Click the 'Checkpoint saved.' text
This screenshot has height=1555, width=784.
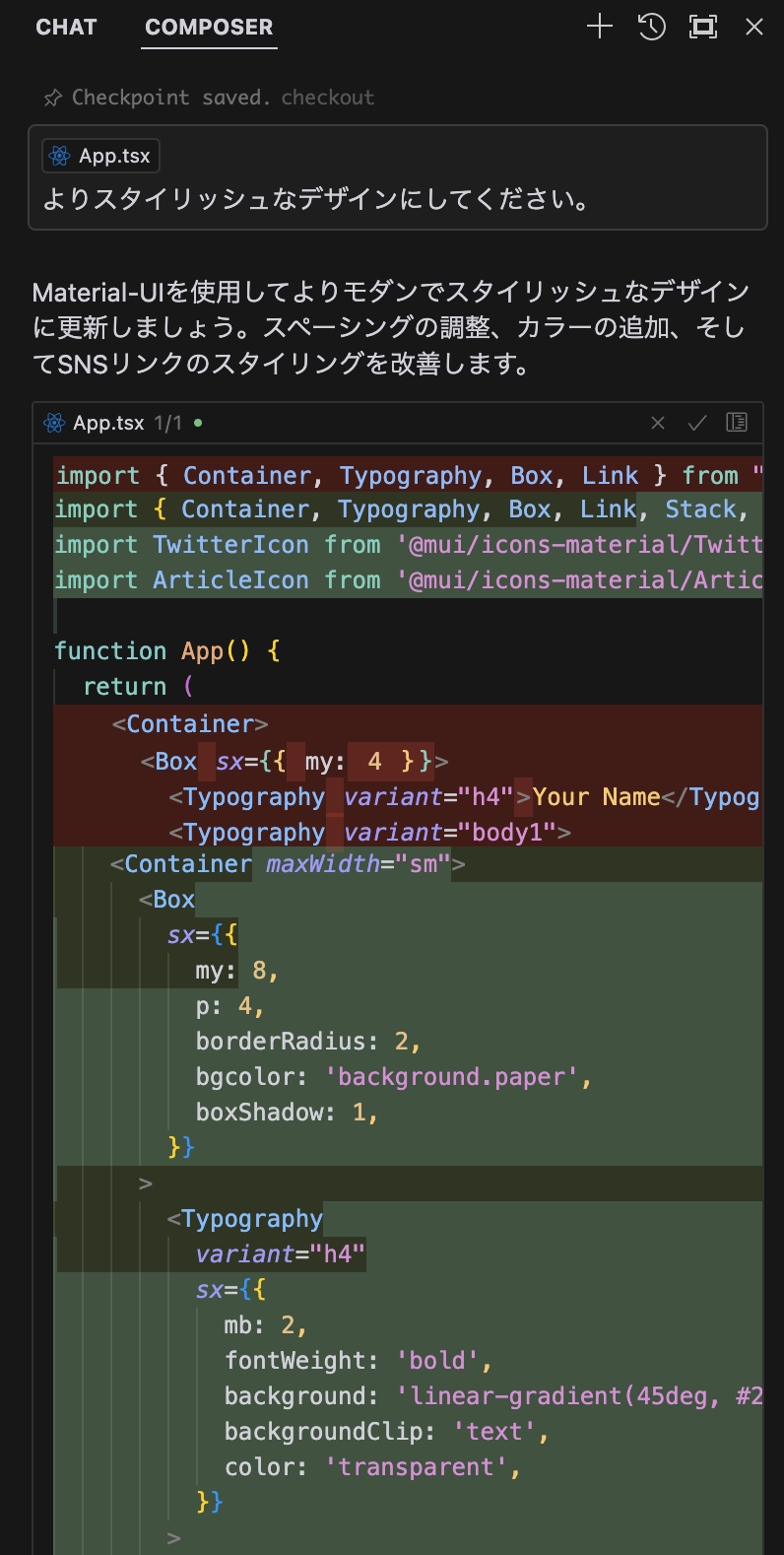coord(171,98)
